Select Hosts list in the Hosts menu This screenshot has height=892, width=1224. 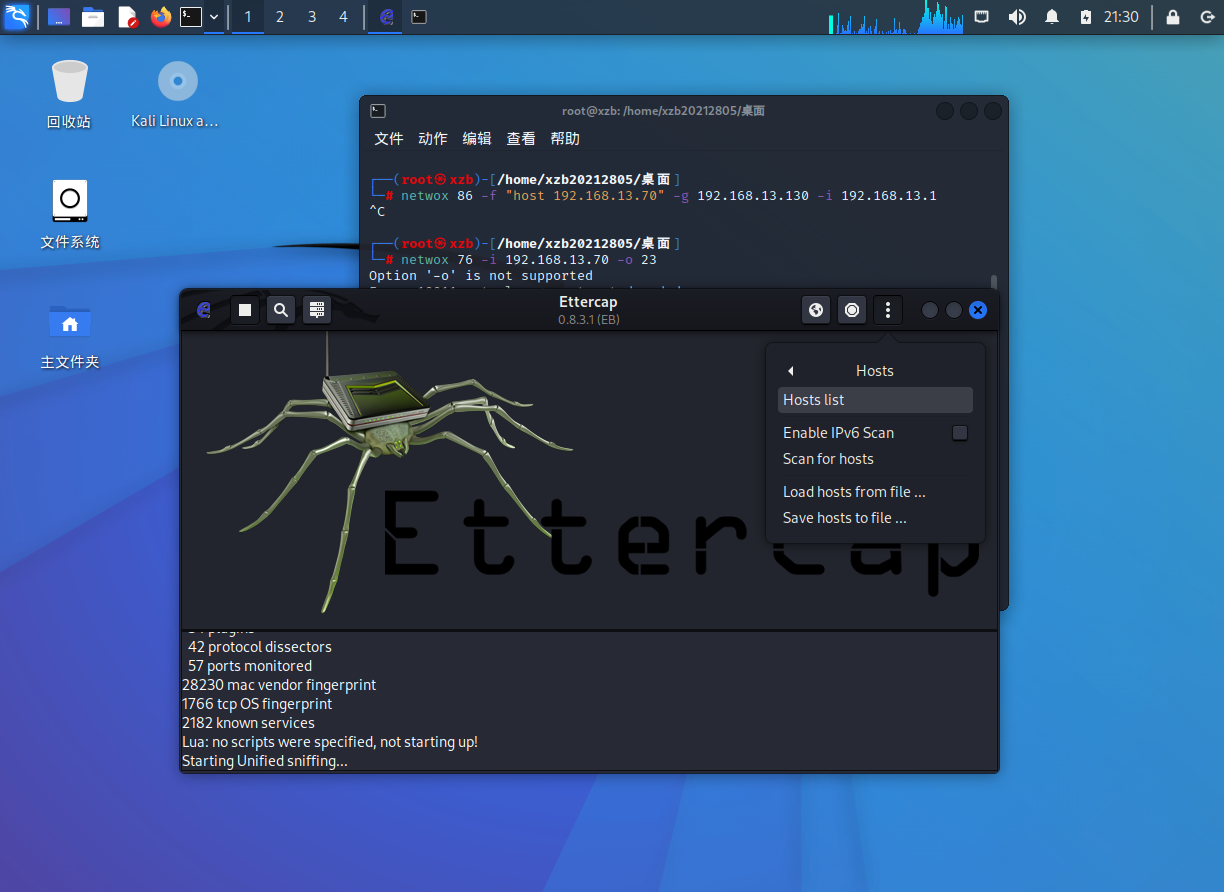(x=875, y=400)
